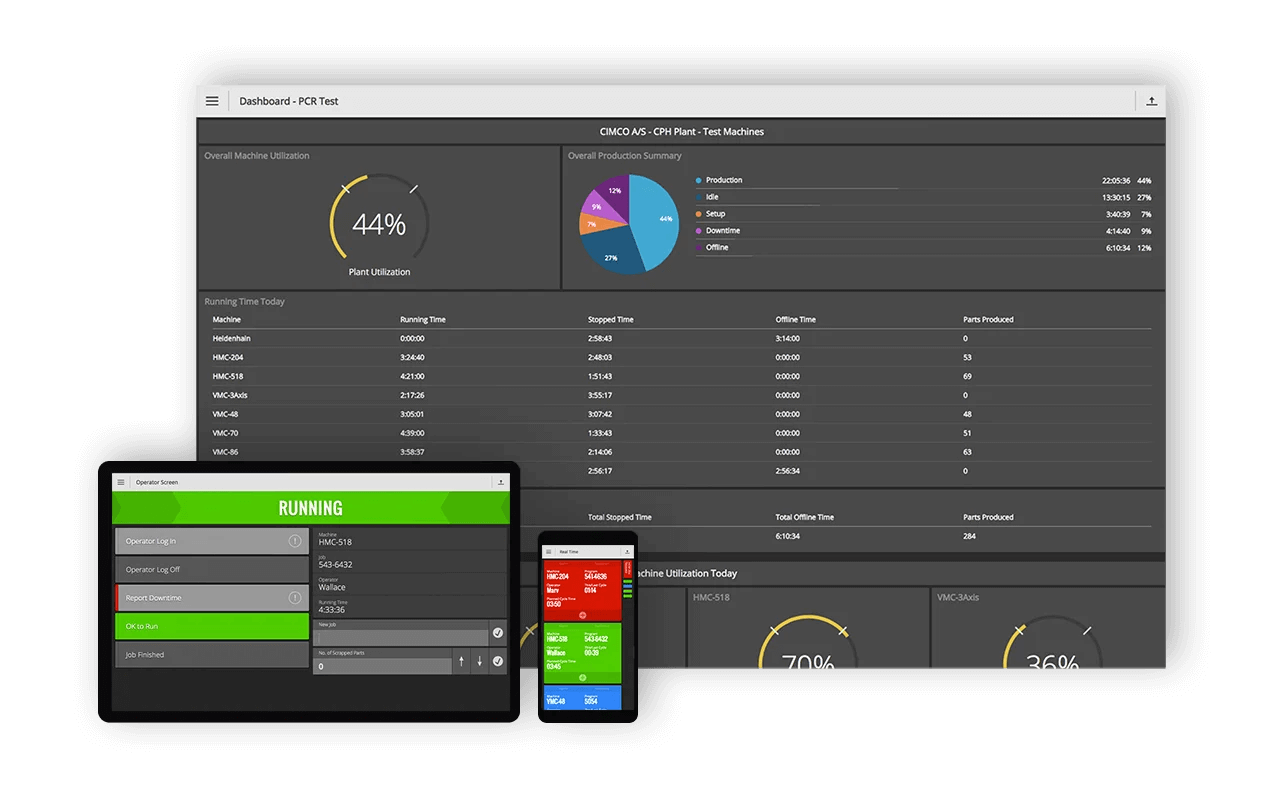Open the Operator Screen hamburger menu

pyautogui.click(x=121, y=482)
